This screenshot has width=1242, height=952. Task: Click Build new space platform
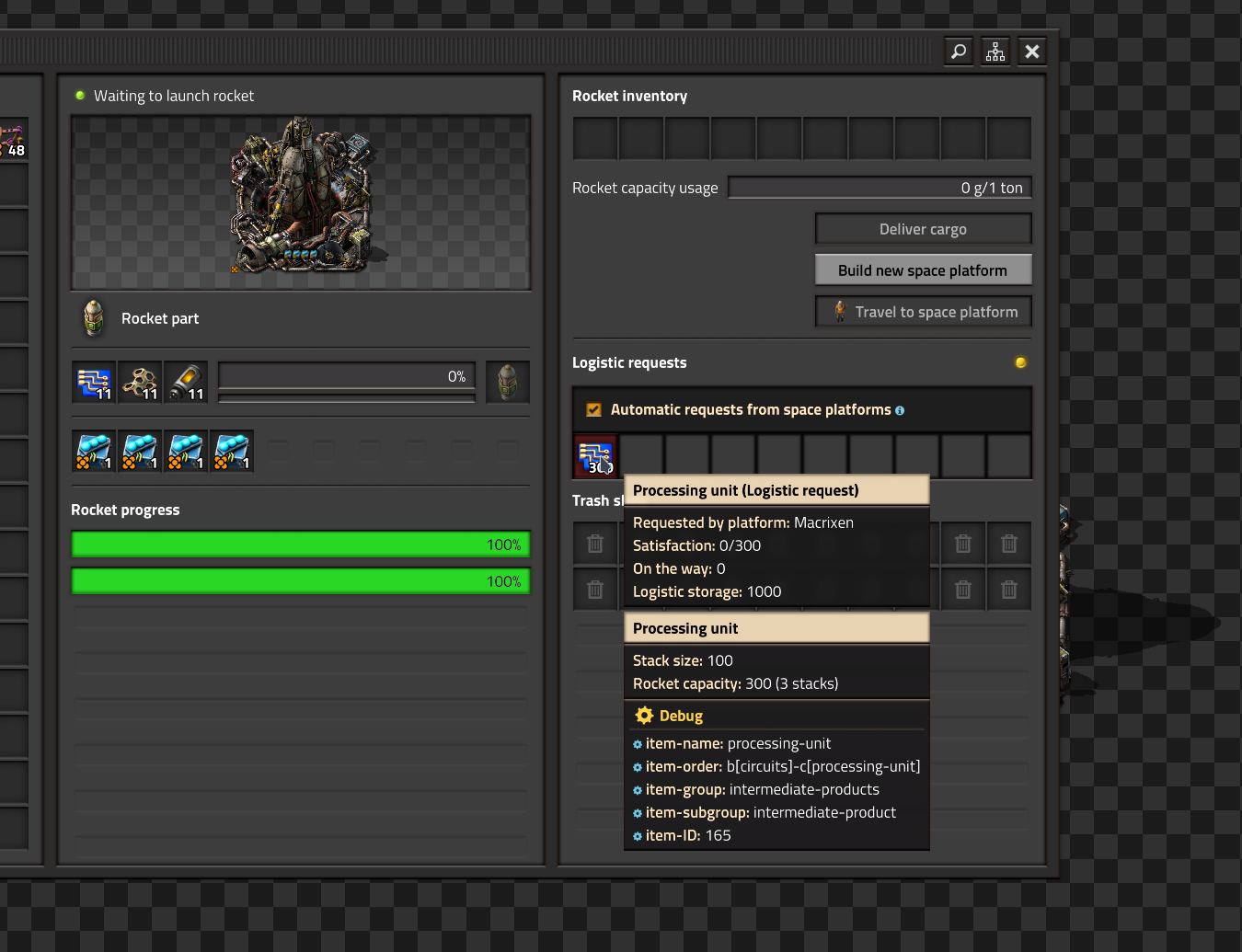pyautogui.click(x=923, y=270)
